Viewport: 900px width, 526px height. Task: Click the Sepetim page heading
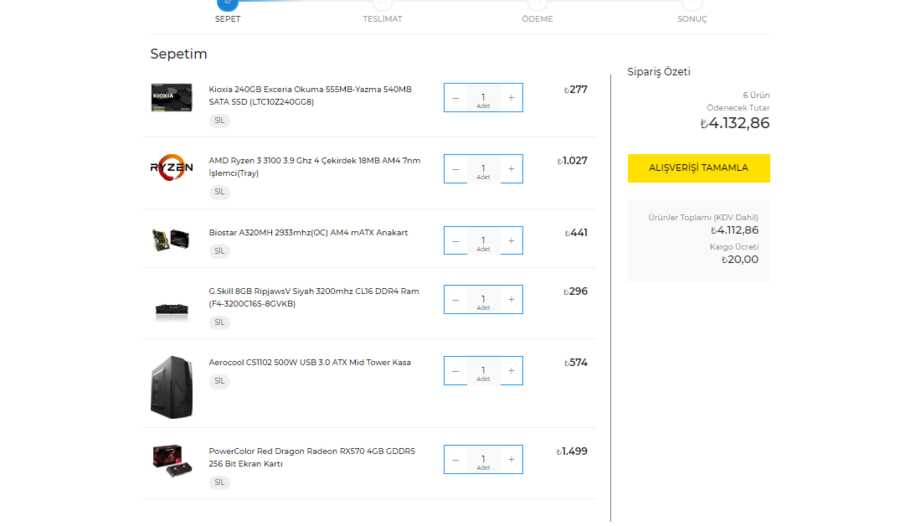[179, 54]
